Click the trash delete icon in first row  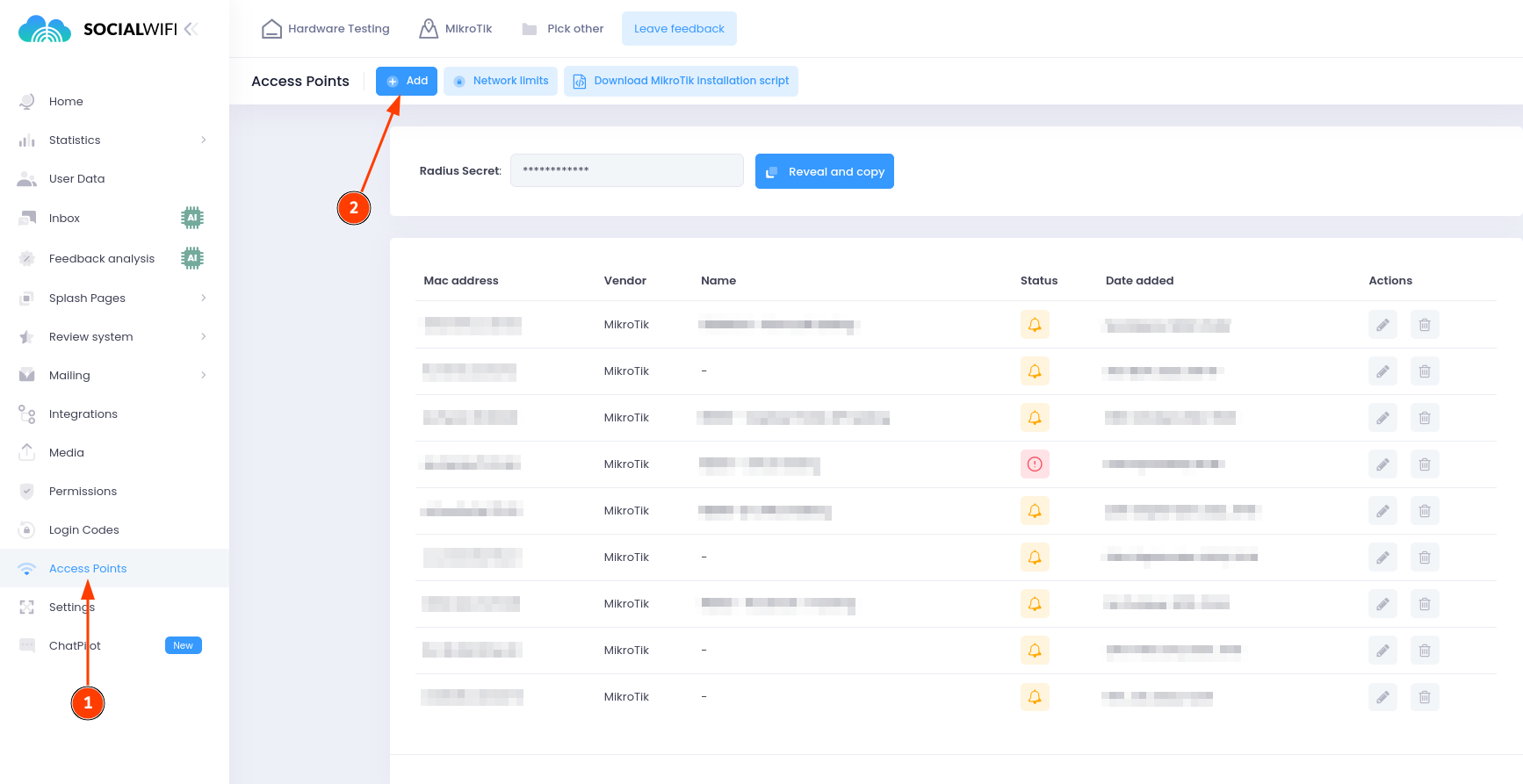pos(1424,325)
